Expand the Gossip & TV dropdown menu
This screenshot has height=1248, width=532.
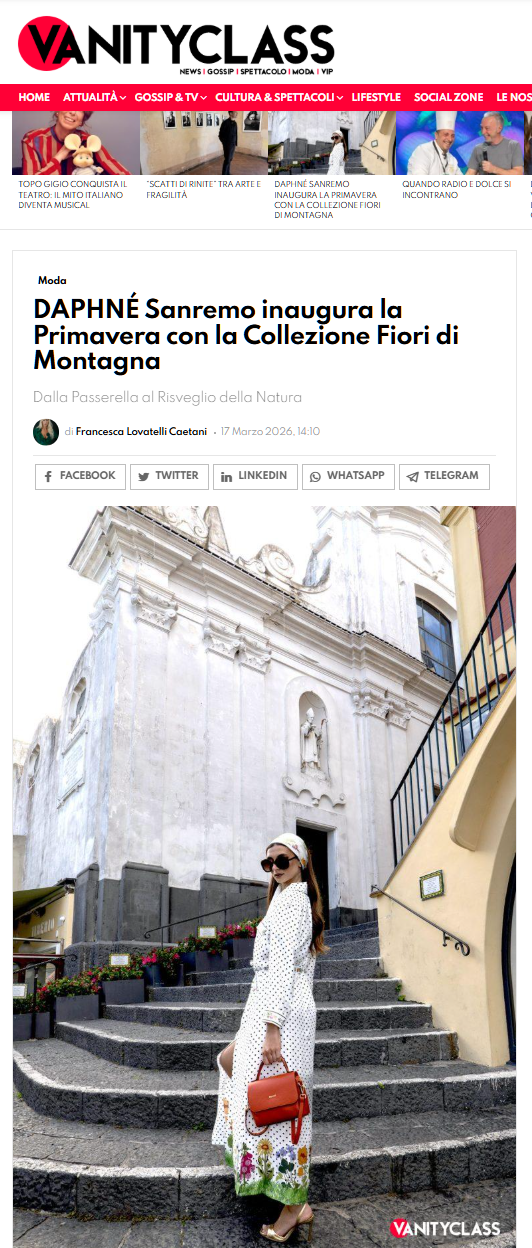tap(170, 97)
